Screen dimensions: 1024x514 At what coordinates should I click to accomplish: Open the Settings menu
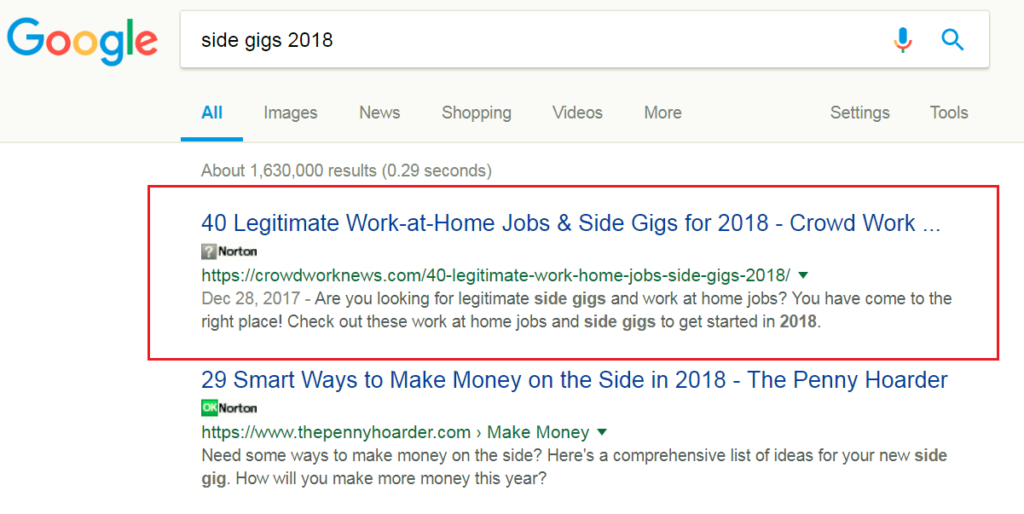click(860, 113)
